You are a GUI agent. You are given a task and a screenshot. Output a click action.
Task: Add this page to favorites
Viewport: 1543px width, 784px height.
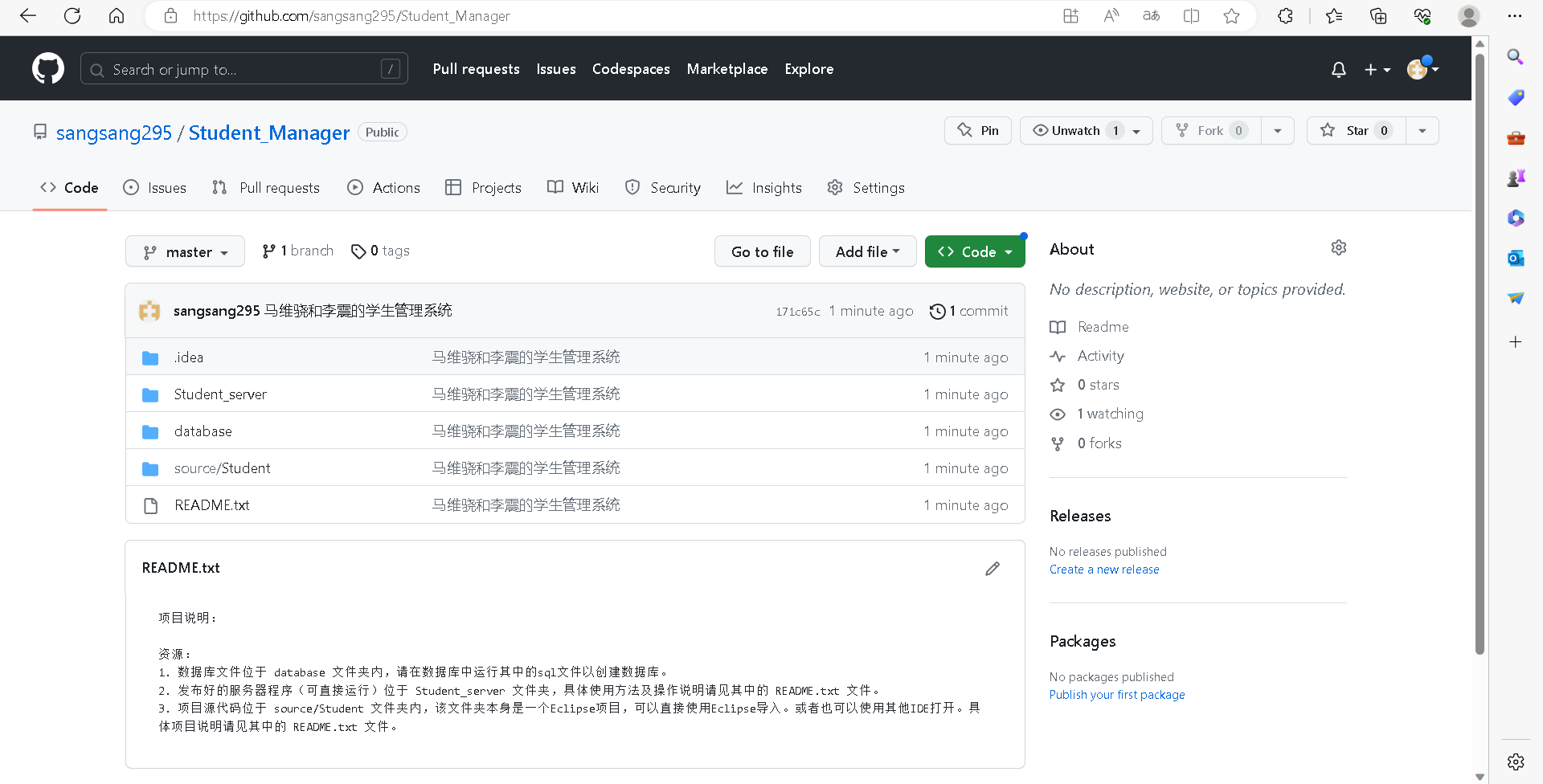(x=1231, y=16)
